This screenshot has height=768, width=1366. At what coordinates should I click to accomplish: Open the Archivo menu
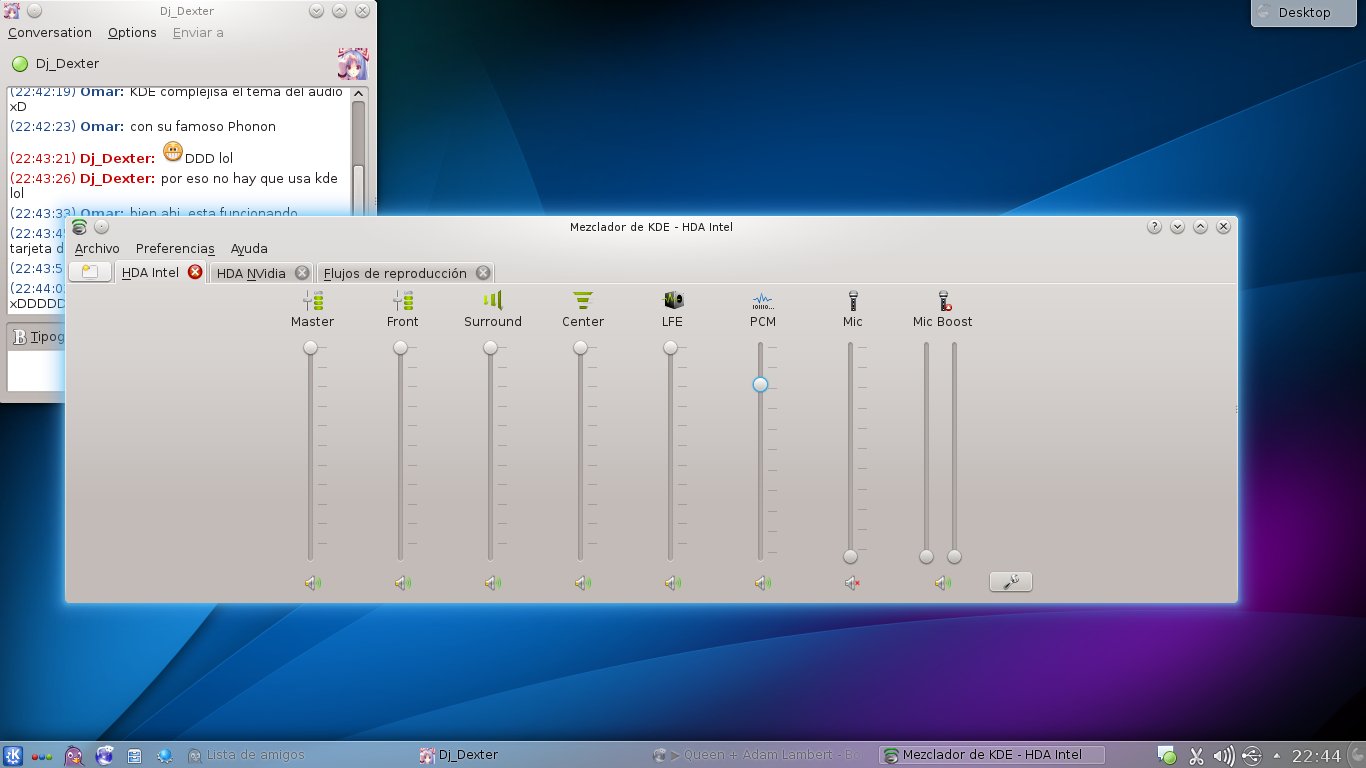[97, 248]
